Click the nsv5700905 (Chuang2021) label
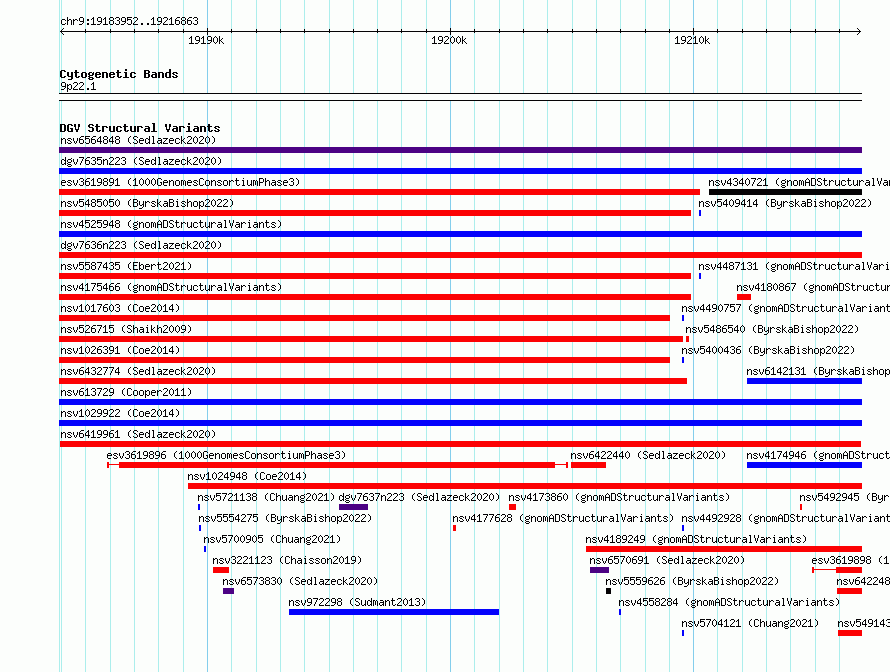Image resolution: width=890 pixels, height=672 pixels. pyautogui.click(x=272, y=539)
